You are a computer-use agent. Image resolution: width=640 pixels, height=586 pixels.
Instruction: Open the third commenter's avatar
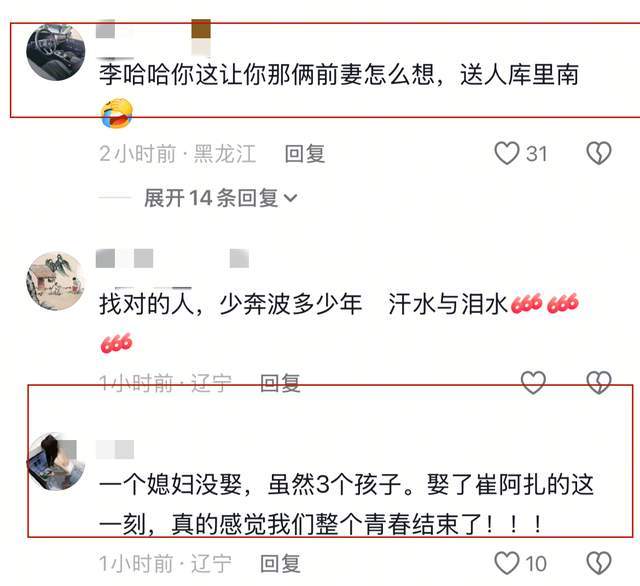click(x=56, y=462)
